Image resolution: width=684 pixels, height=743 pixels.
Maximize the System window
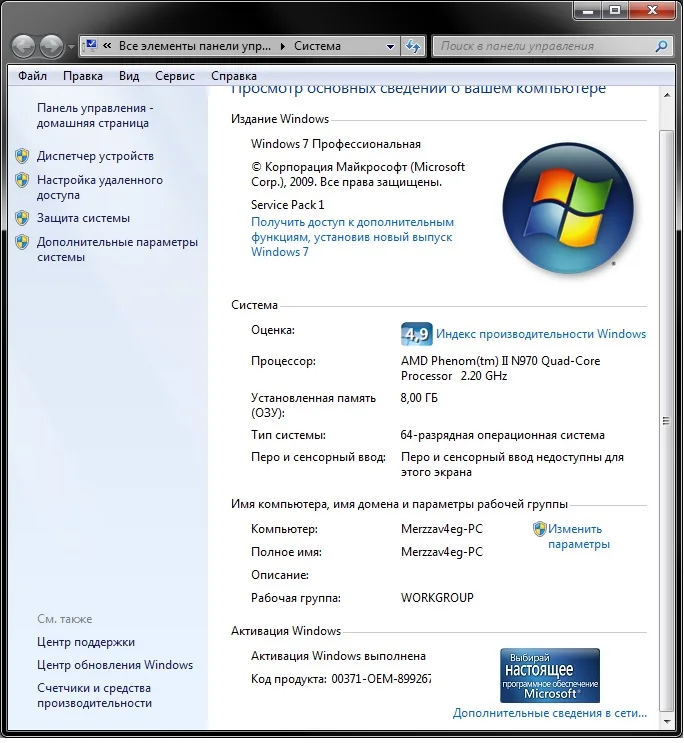click(x=615, y=10)
